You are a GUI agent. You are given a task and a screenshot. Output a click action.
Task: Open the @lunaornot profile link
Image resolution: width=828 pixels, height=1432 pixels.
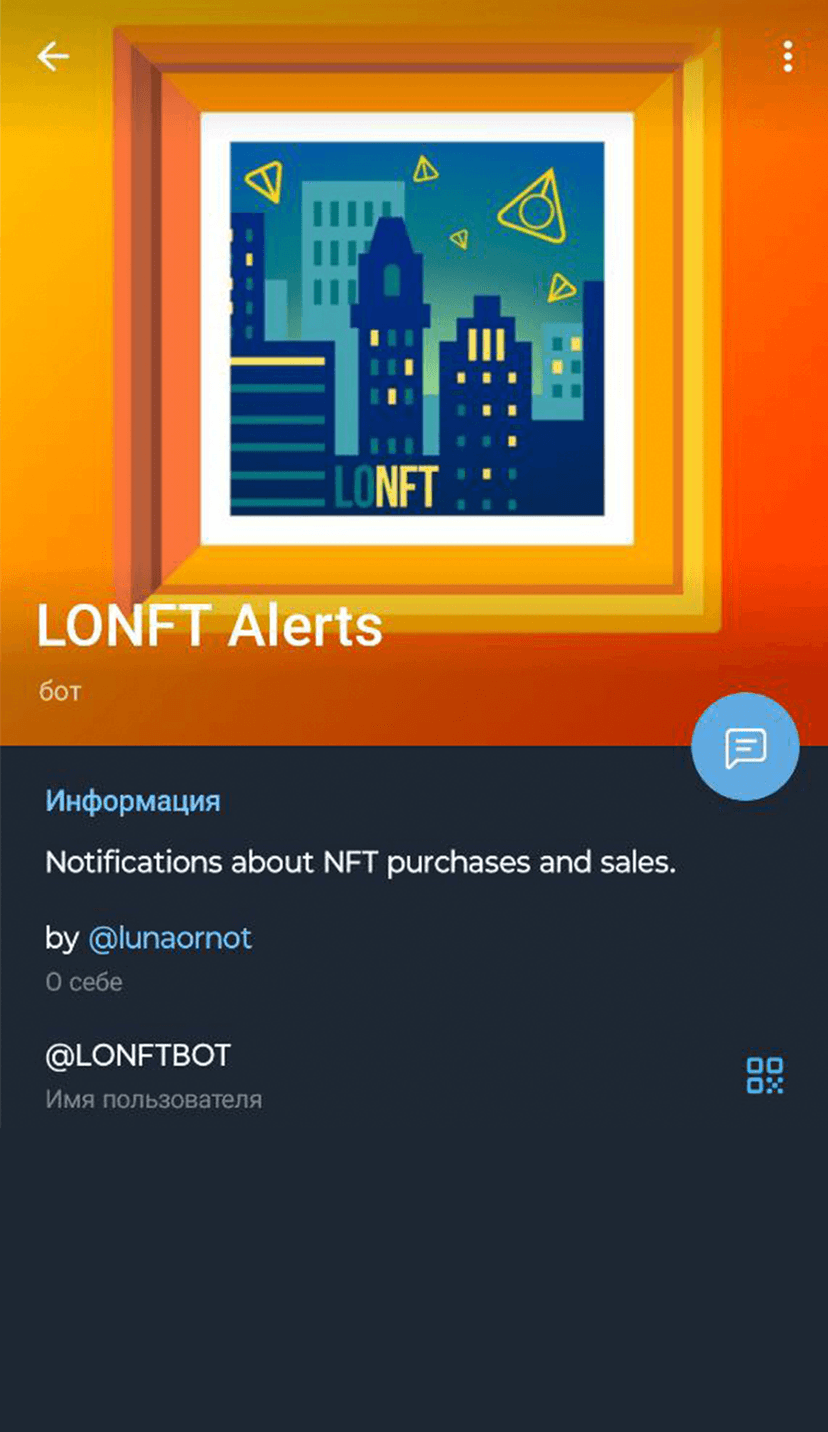tap(170, 938)
